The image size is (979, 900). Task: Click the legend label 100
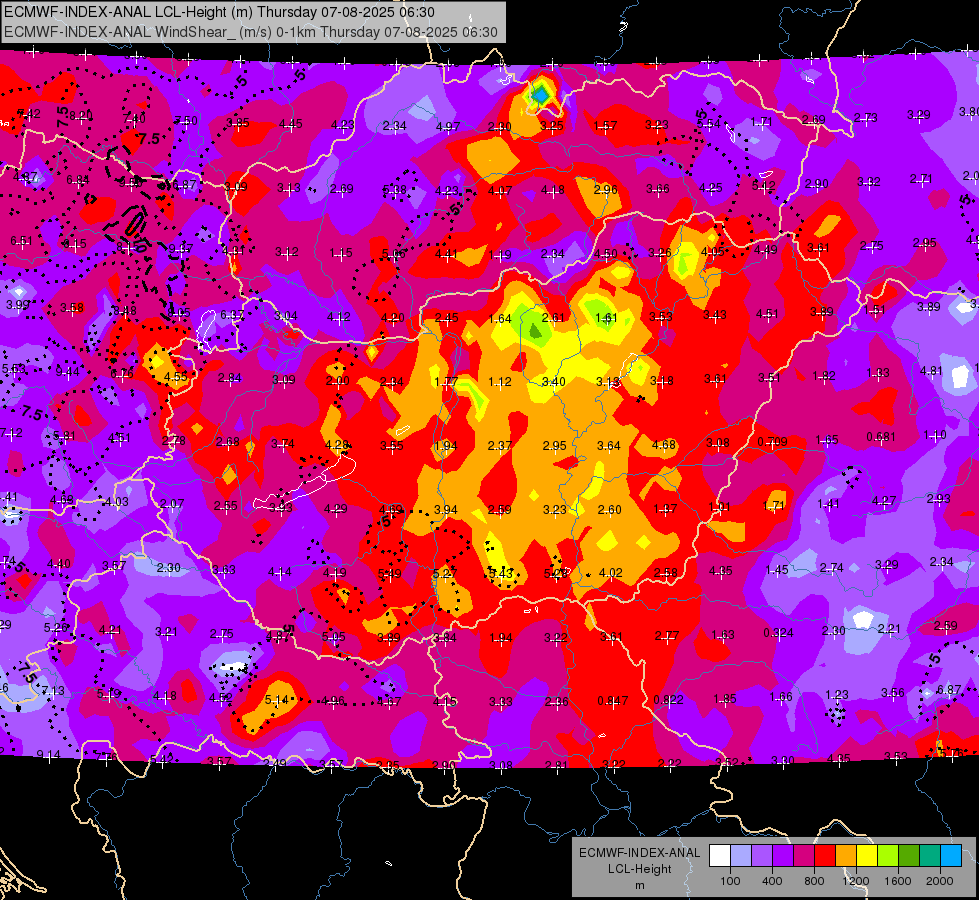point(730,881)
